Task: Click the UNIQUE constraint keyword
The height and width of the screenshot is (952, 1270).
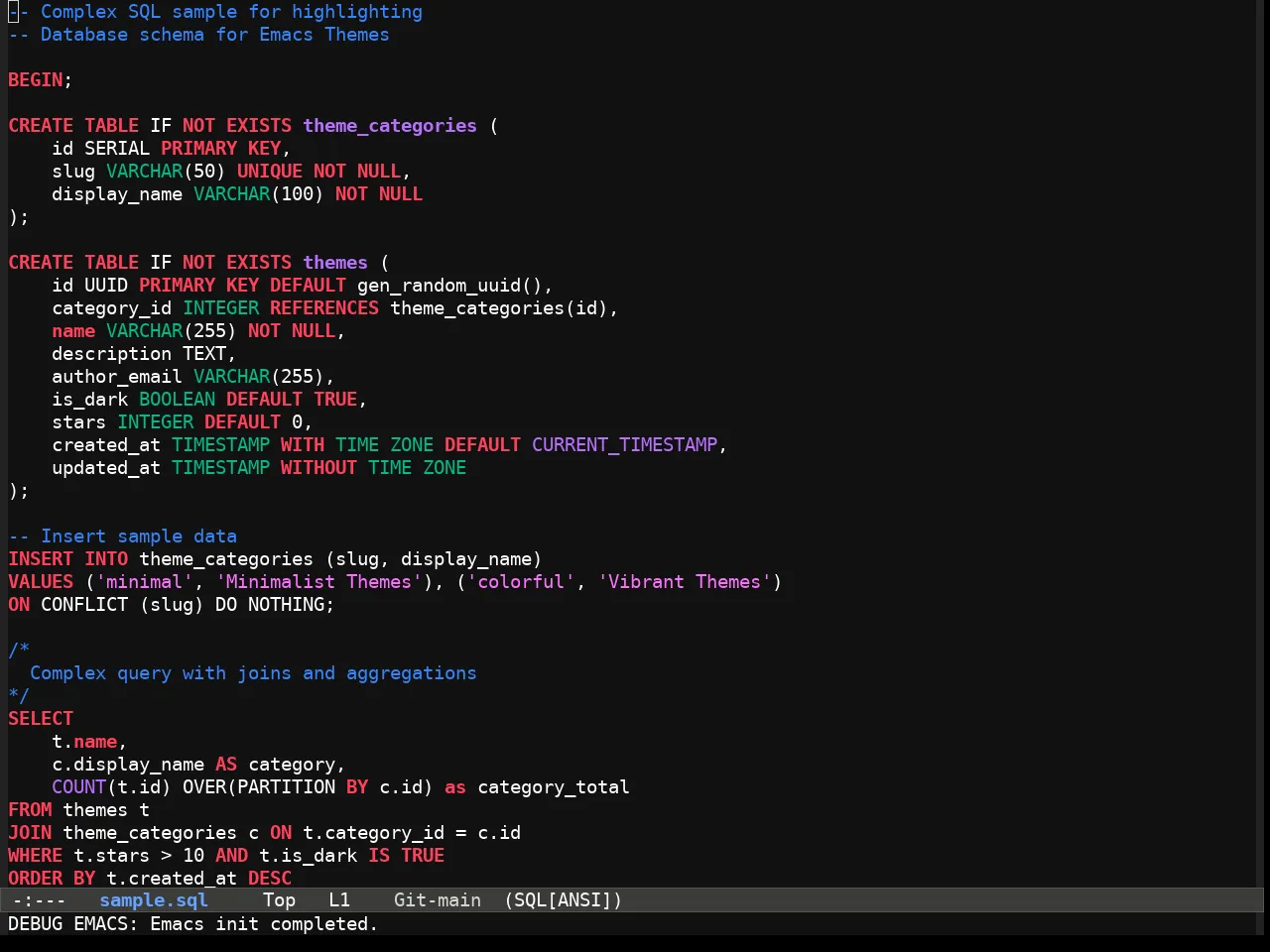Action: coord(270,172)
